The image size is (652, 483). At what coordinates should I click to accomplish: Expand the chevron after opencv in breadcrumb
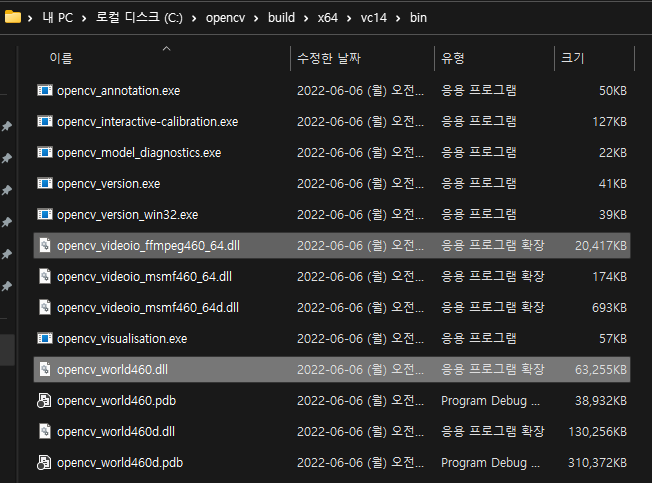coord(256,18)
